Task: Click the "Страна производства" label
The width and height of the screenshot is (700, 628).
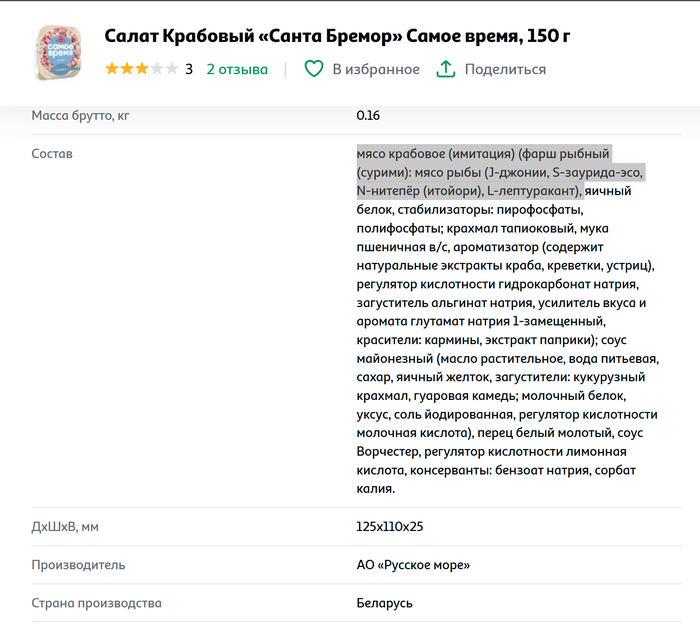Action: click(x=96, y=603)
